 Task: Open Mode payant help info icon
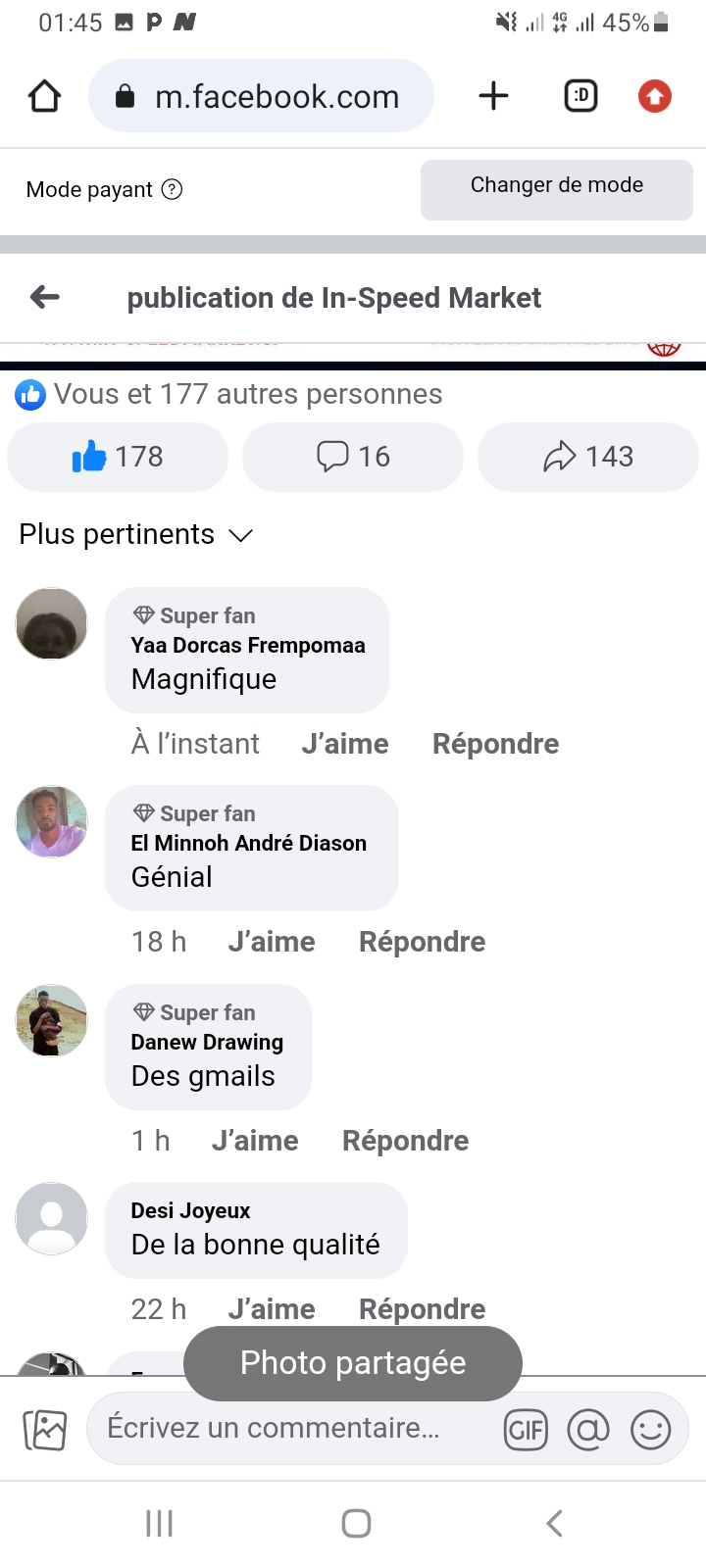[172, 189]
